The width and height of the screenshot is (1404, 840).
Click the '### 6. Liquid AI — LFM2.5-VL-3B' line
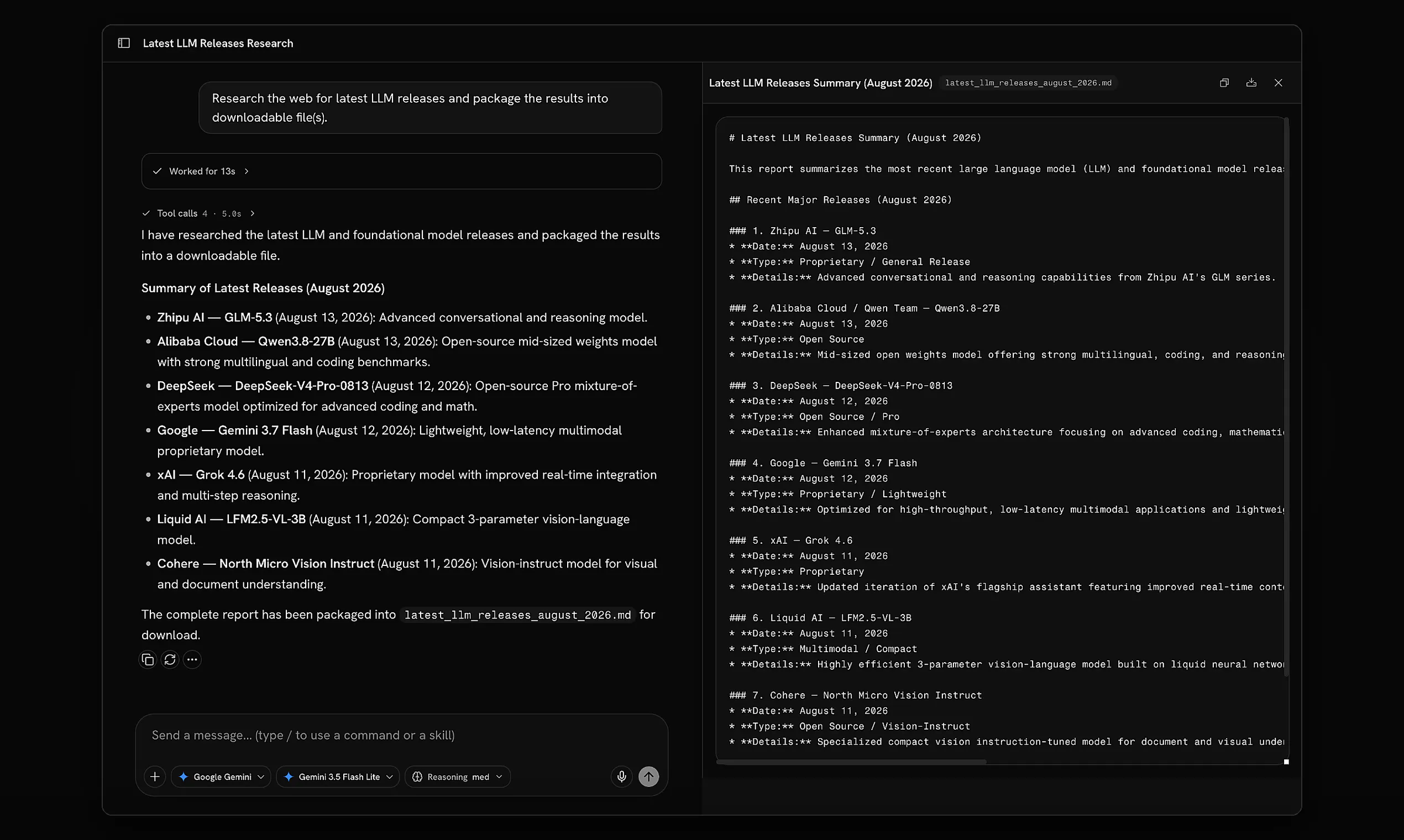[820, 618]
